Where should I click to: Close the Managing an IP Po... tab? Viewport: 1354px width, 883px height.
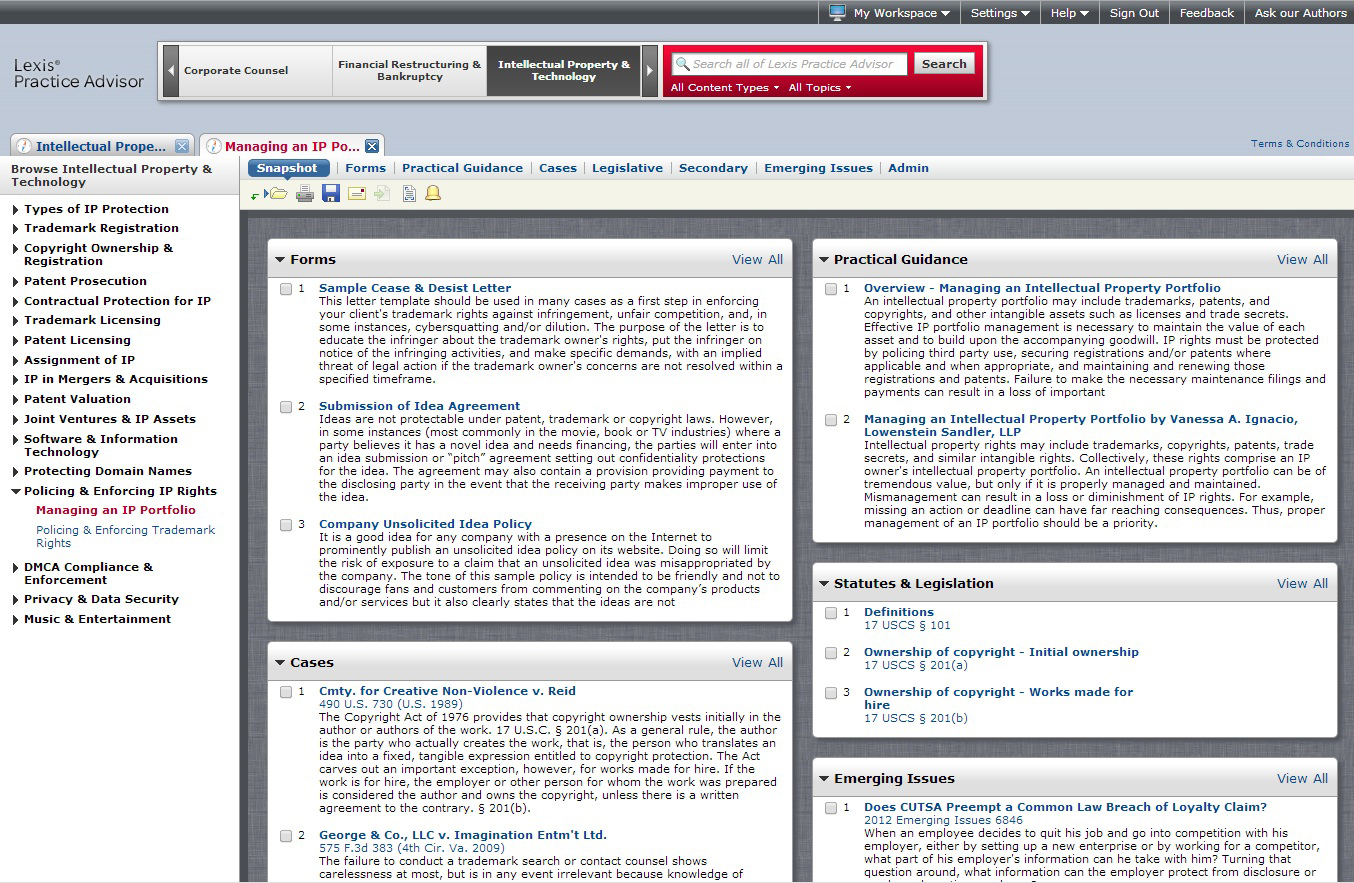(372, 146)
